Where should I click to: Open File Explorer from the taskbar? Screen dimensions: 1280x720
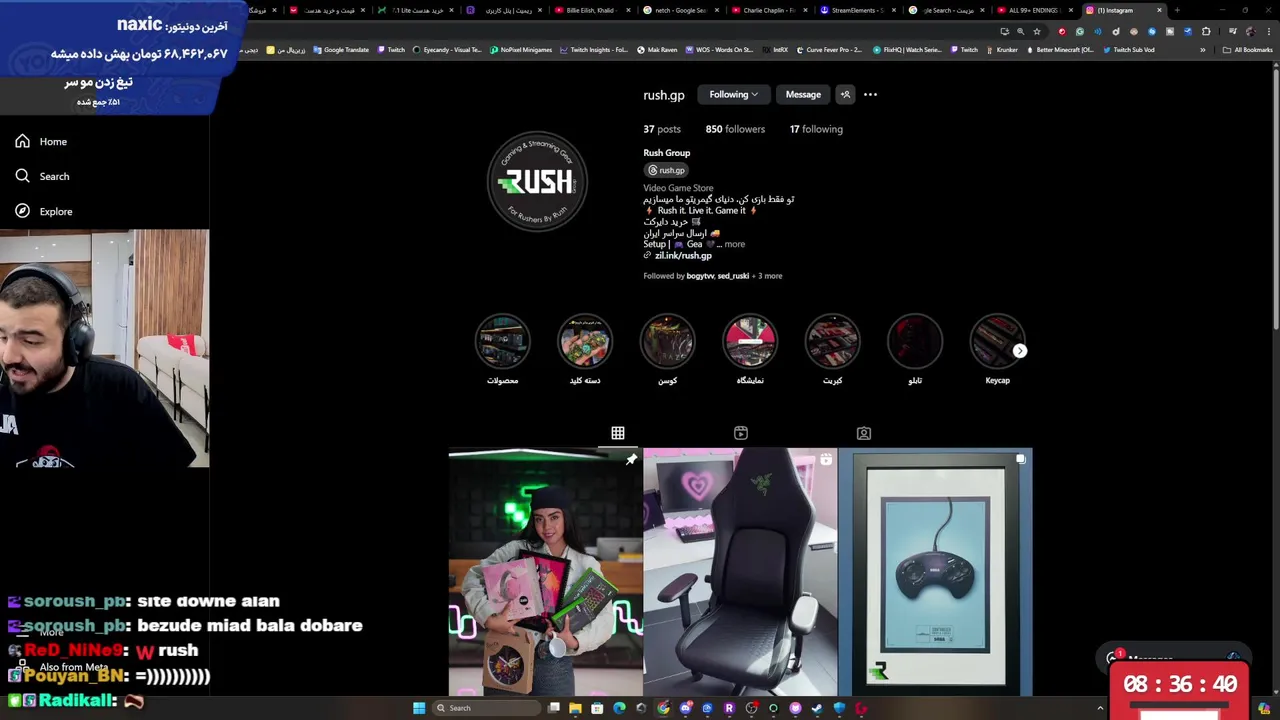pyautogui.click(x=575, y=708)
